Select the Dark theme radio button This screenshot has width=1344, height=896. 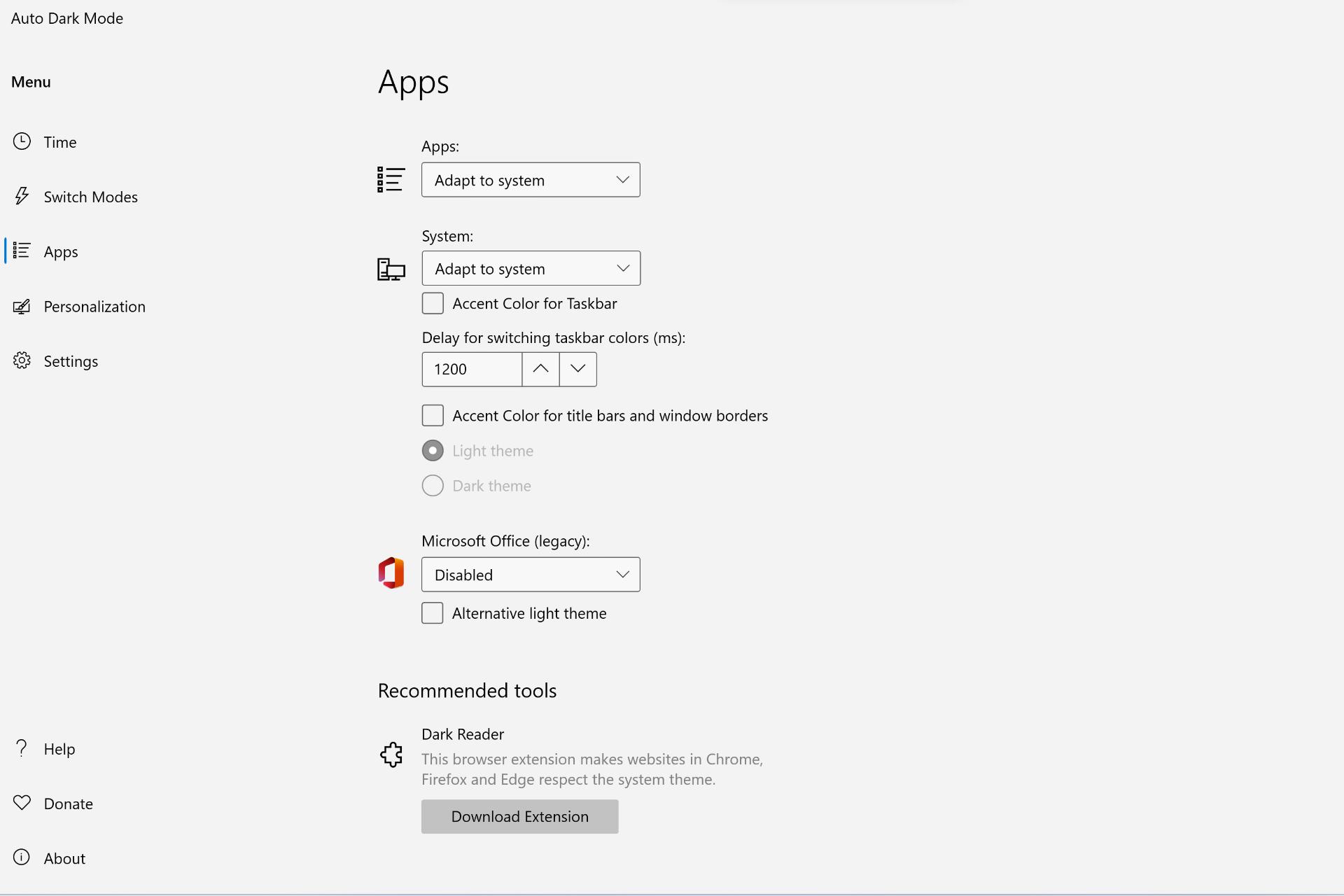(433, 486)
